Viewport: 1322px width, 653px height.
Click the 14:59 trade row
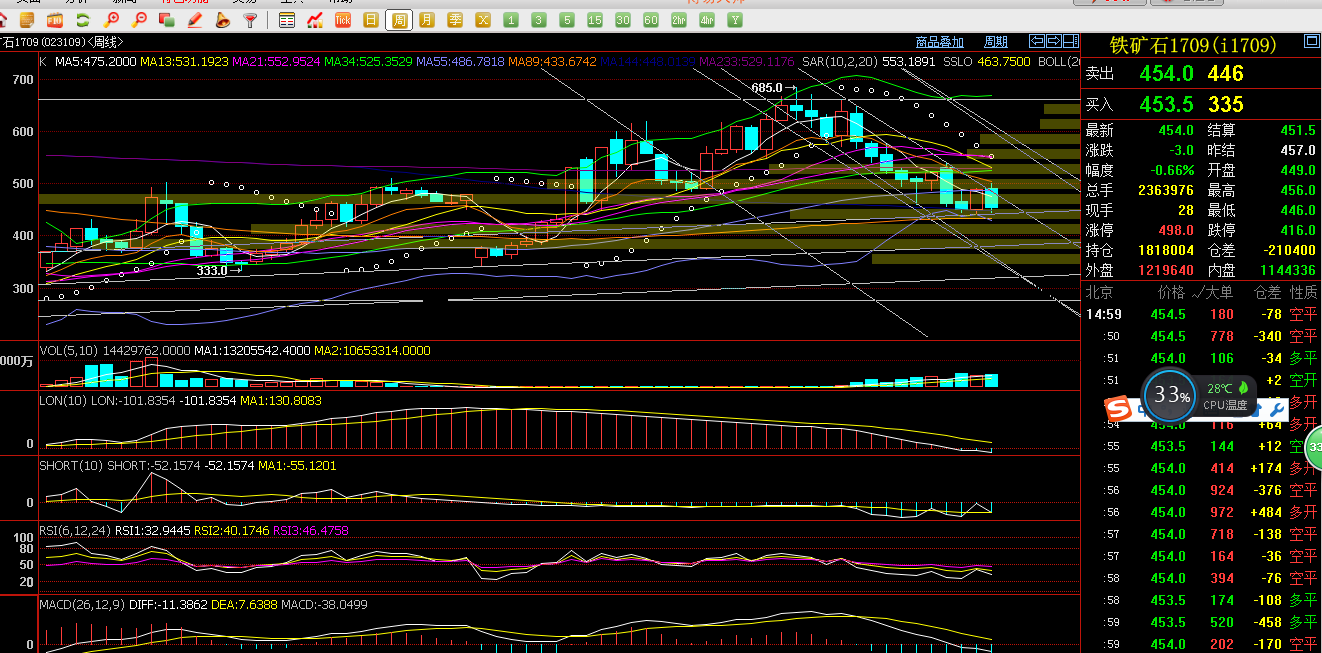pos(1201,314)
